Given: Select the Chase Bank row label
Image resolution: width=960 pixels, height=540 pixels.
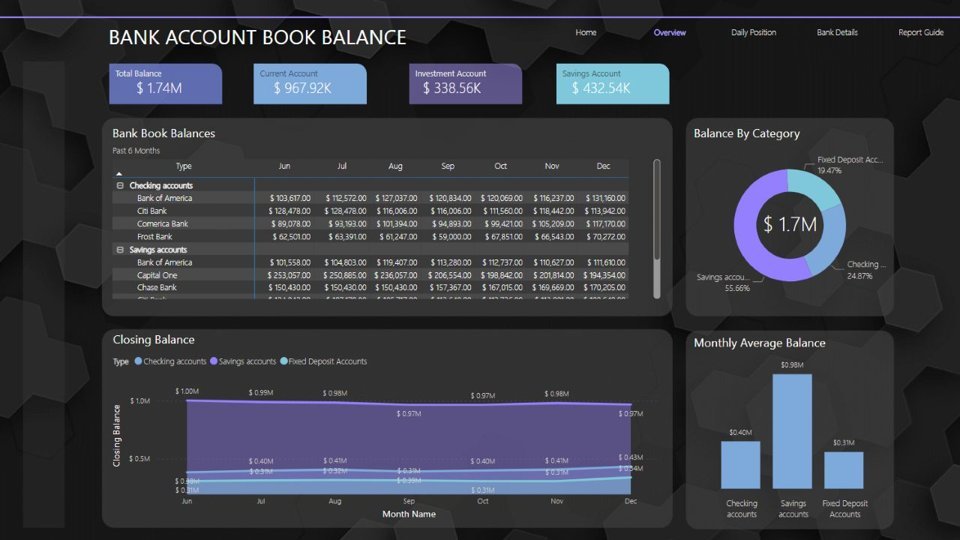Looking at the screenshot, I should (157, 288).
